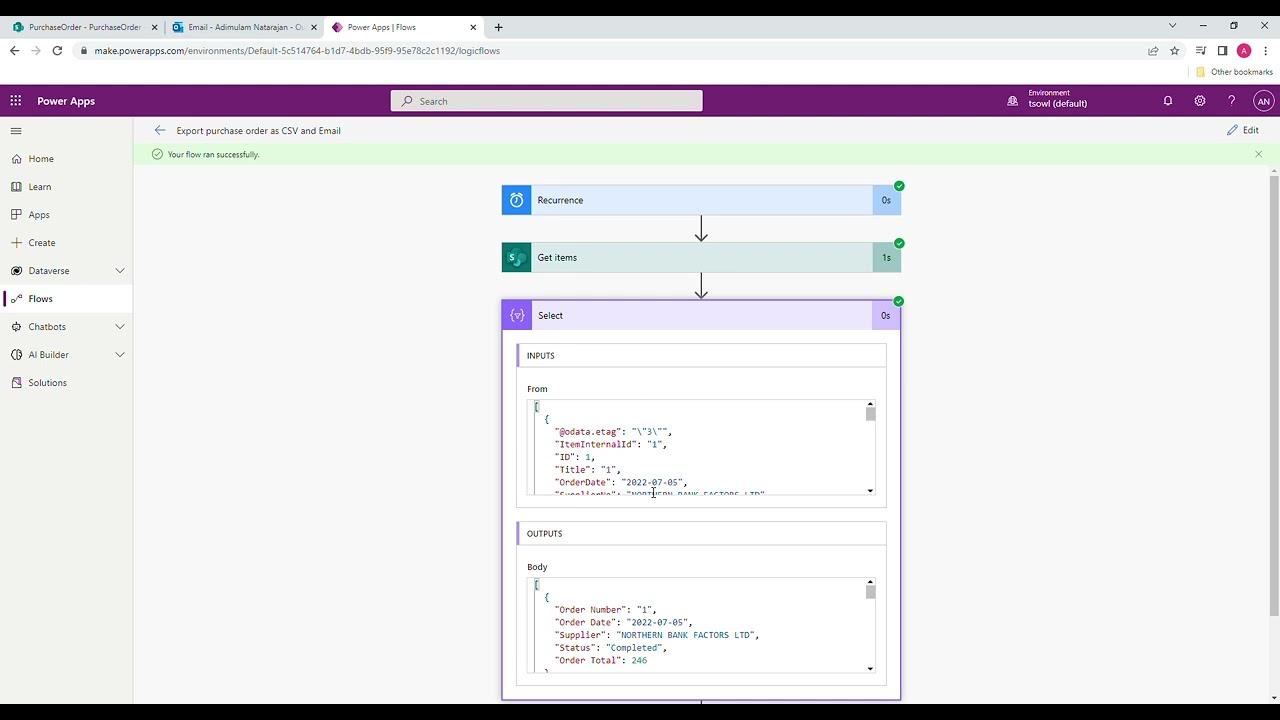
Task: Open the notifications bell
Action: point(1167,101)
